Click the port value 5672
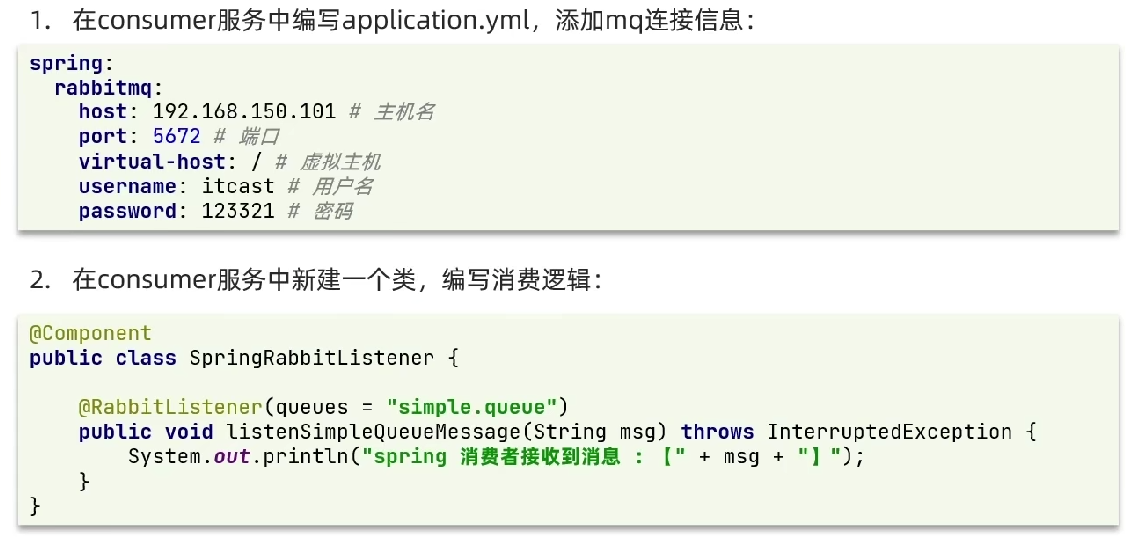The width and height of the screenshot is (1147, 544). click(176, 136)
